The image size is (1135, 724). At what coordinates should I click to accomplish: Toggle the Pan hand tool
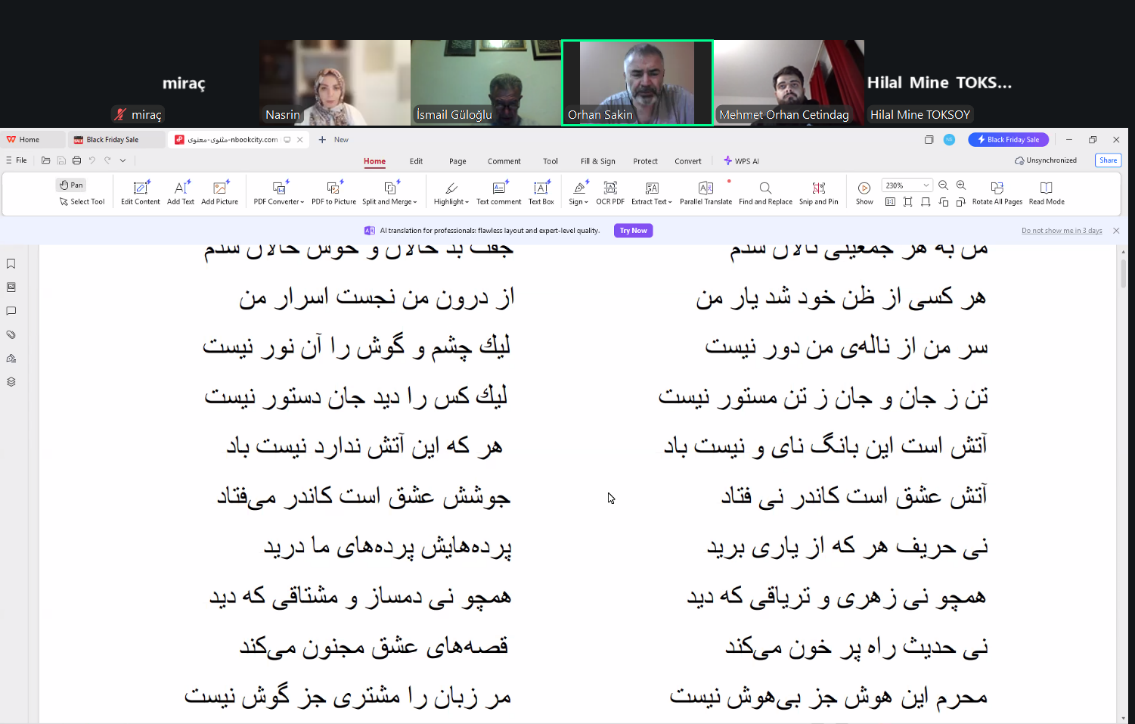coord(70,185)
